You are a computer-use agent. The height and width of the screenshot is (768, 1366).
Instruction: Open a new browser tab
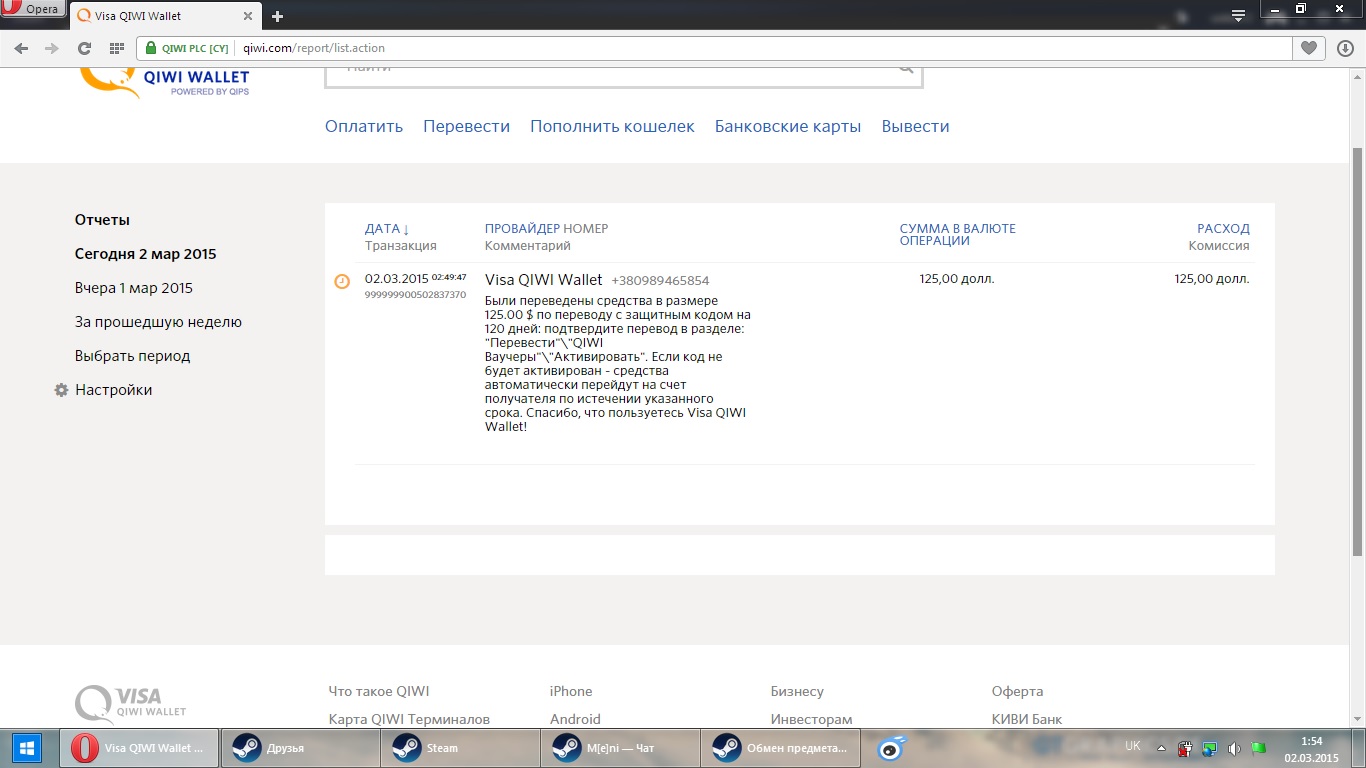click(277, 16)
